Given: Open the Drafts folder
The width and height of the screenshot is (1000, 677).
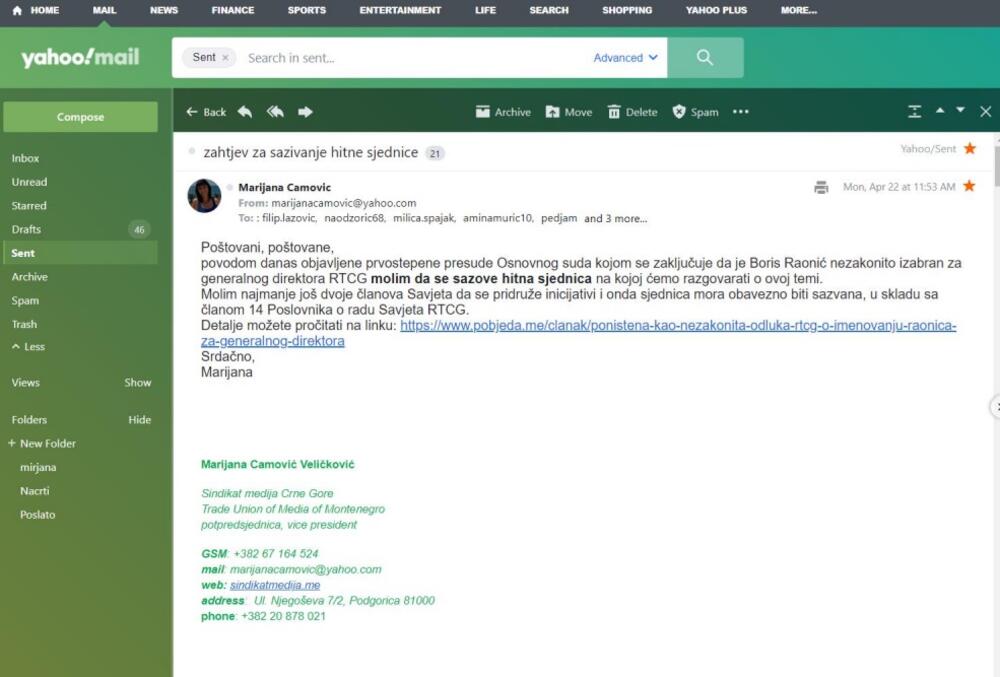Looking at the screenshot, I should tap(27, 230).
